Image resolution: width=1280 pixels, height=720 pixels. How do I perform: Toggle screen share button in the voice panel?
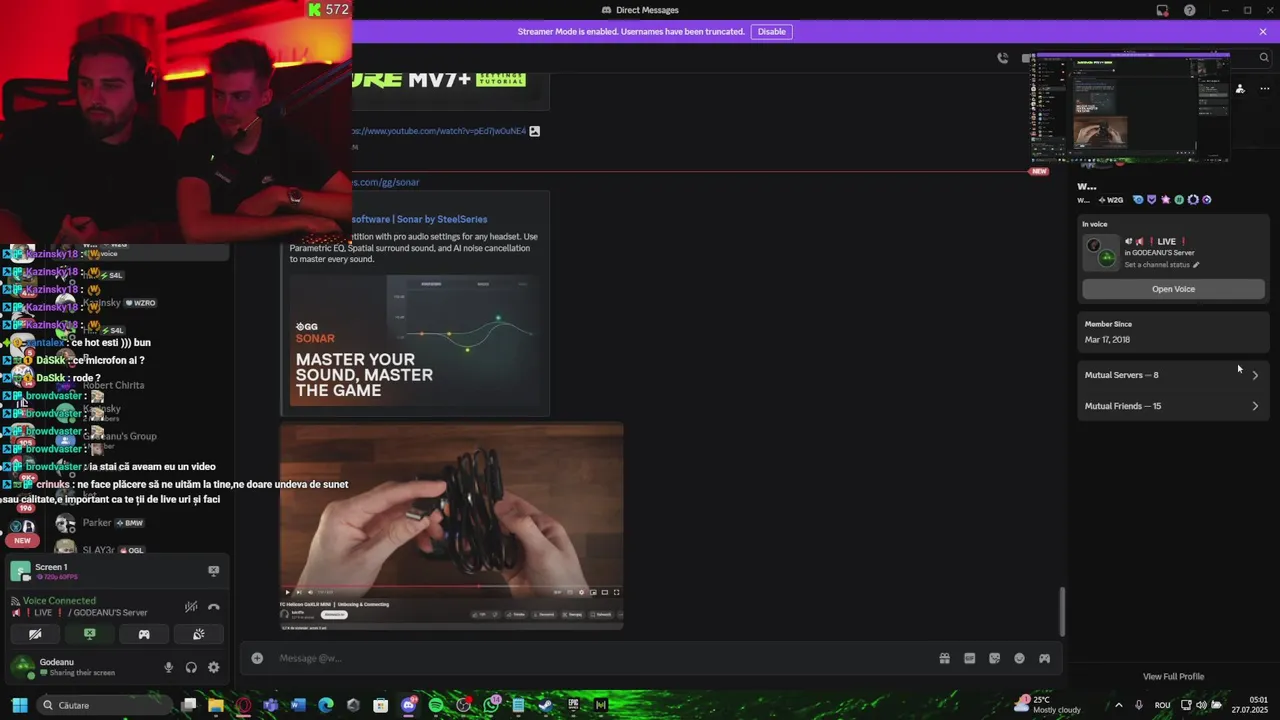(x=89, y=634)
